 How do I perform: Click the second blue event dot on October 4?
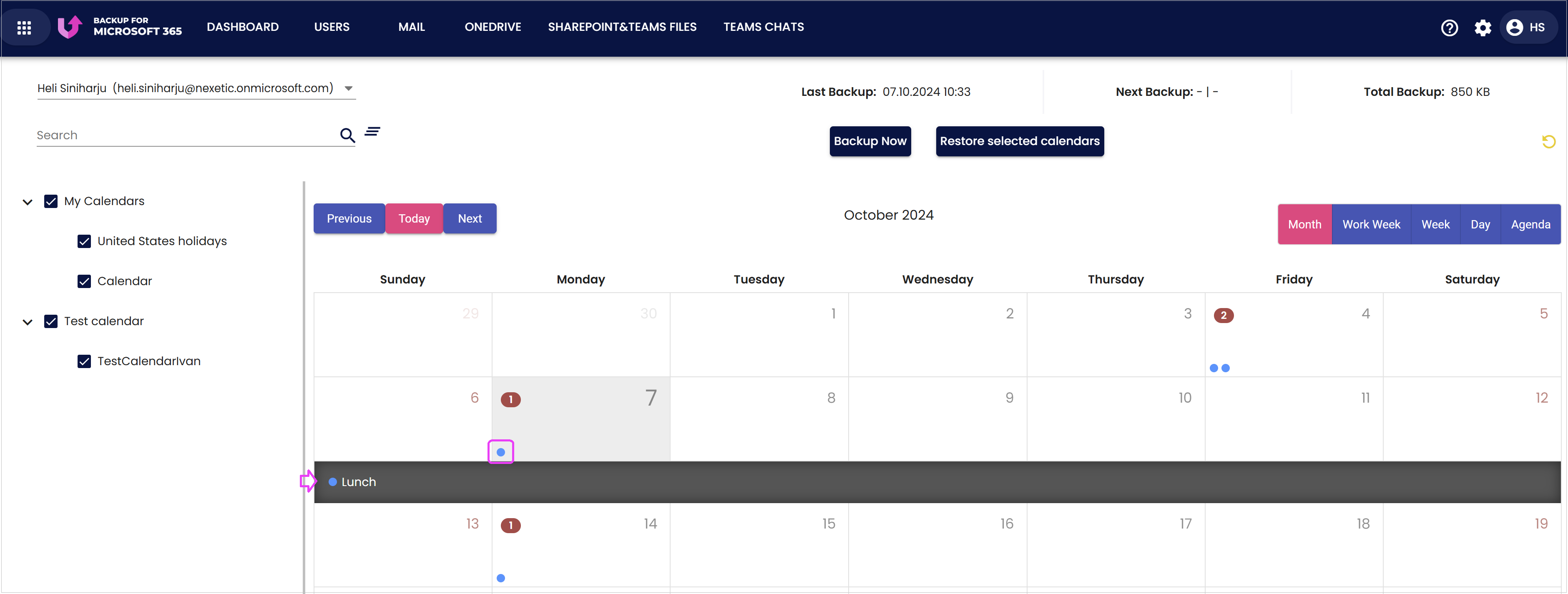click(x=1226, y=368)
